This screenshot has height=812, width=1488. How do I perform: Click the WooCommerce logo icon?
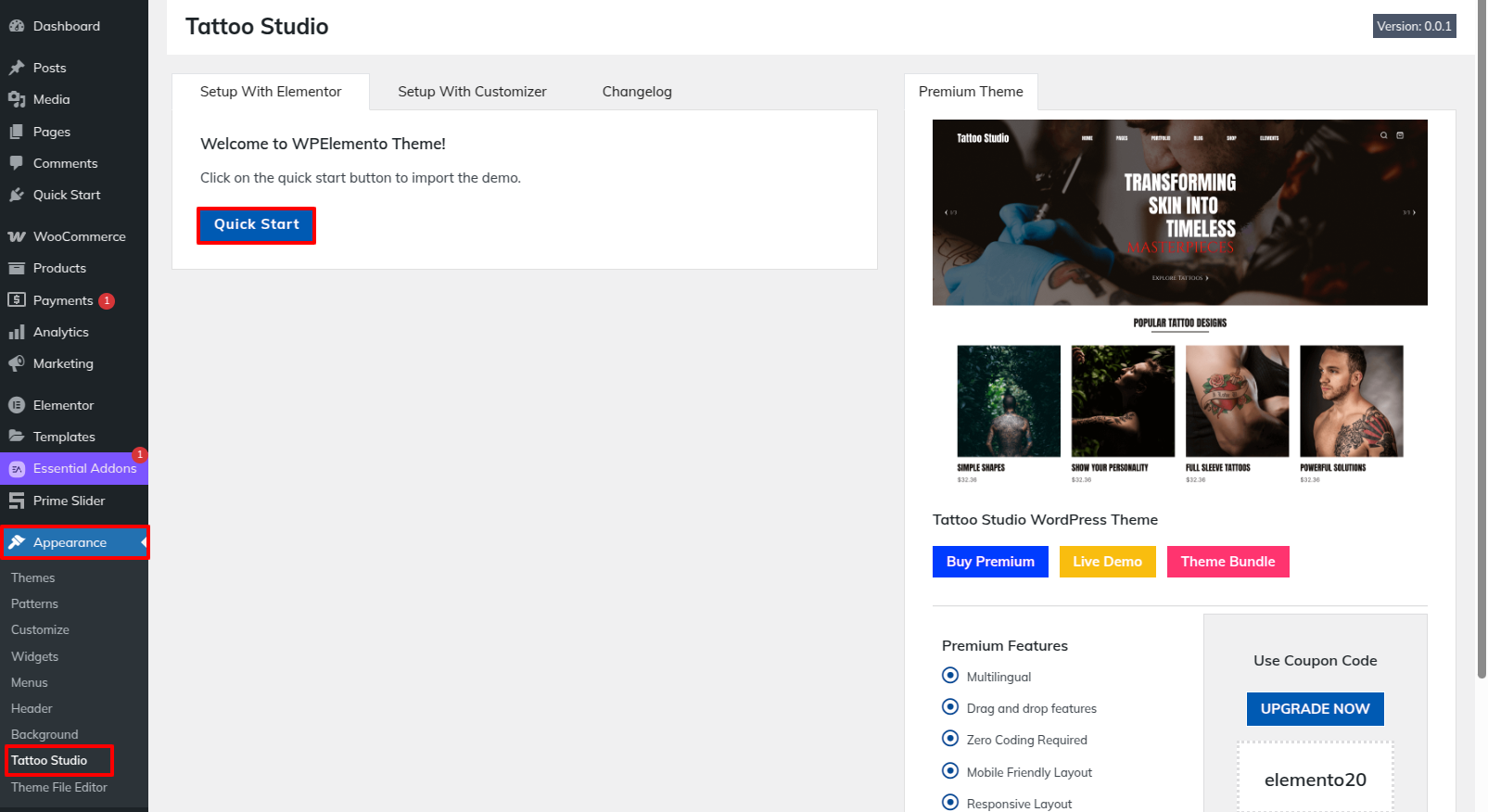pos(17,236)
